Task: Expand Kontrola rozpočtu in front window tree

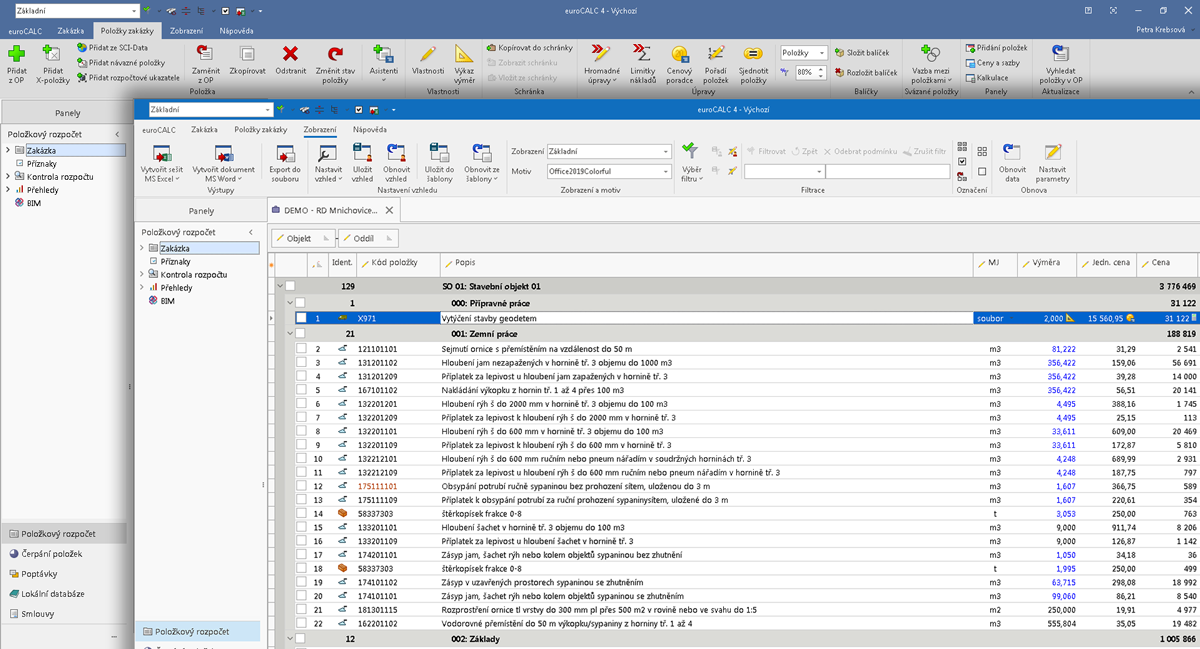Action: click(140, 274)
